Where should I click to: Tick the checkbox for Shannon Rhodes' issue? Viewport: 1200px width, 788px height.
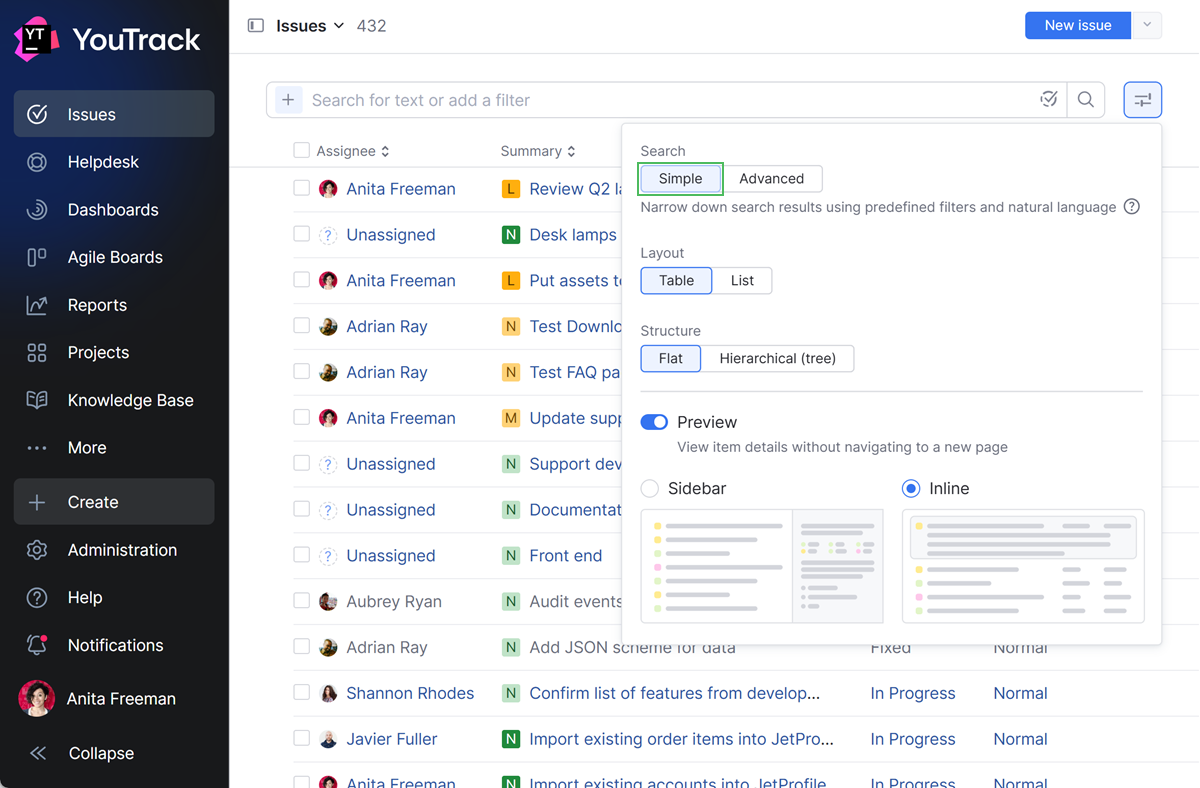tap(301, 692)
